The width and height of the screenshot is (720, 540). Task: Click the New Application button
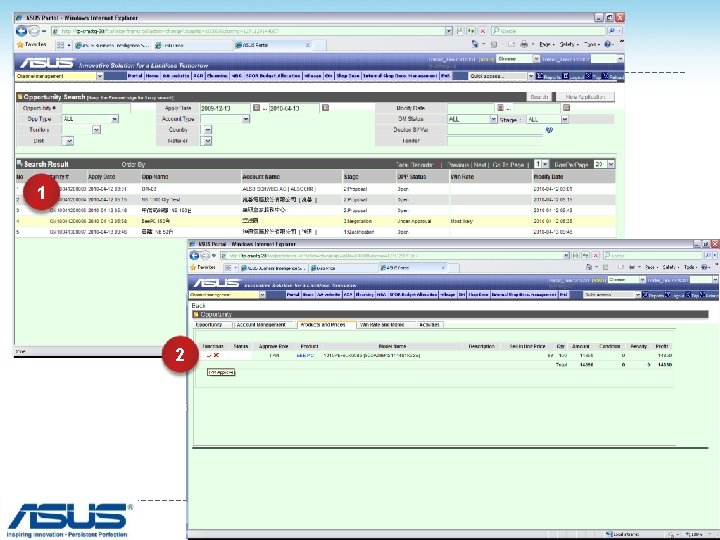point(585,97)
